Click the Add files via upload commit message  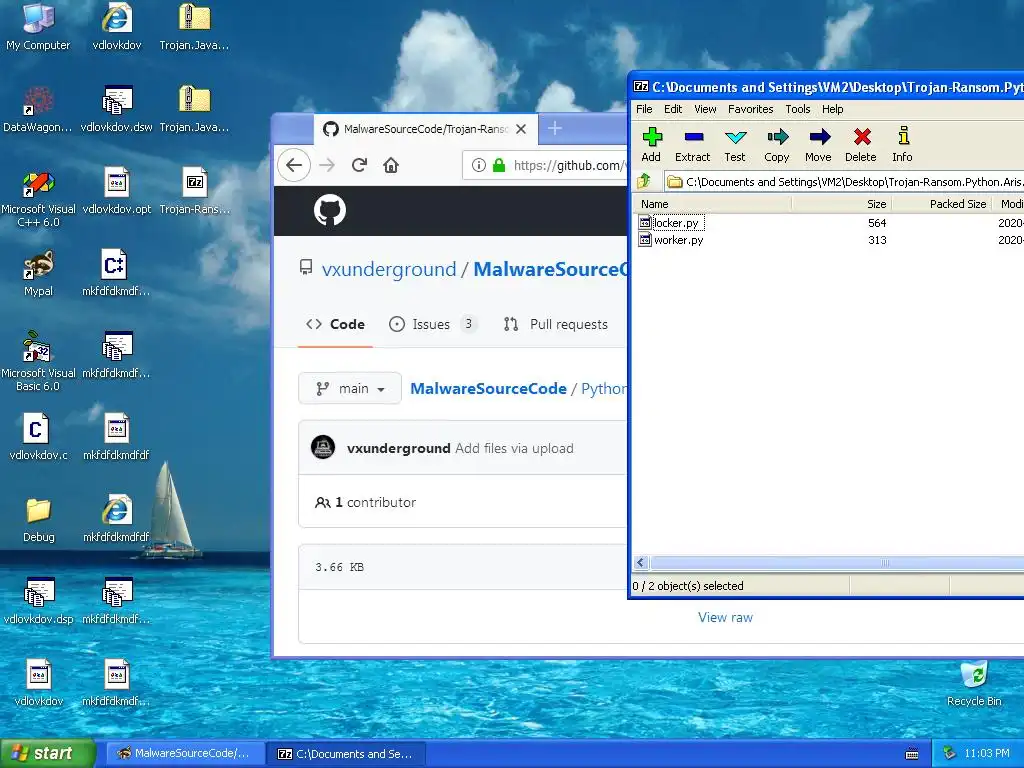coord(515,449)
